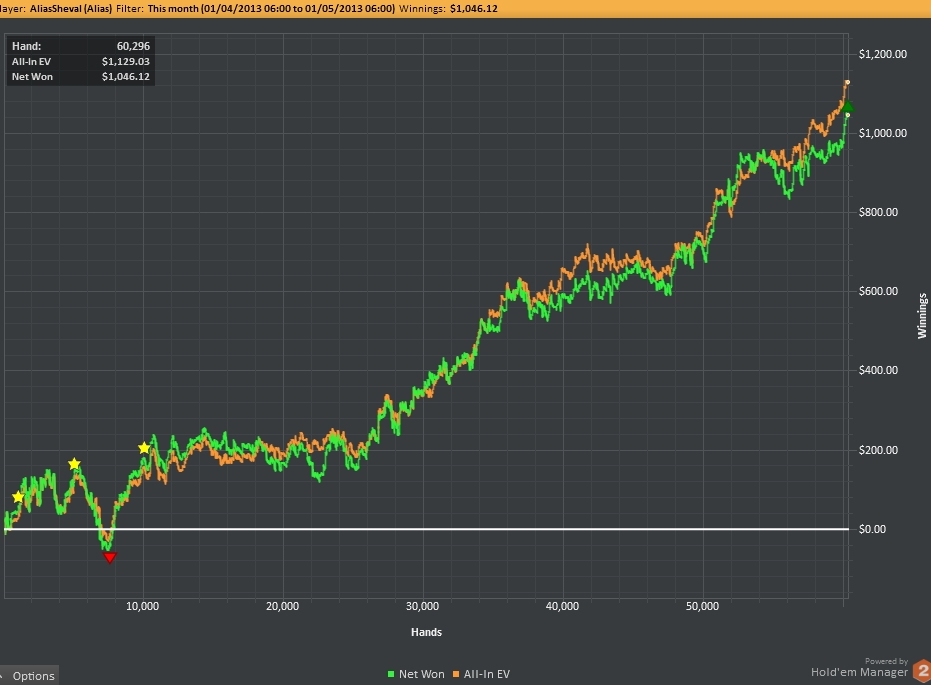931x685 pixels.
Task: Open the Options panel
Action: pos(33,676)
